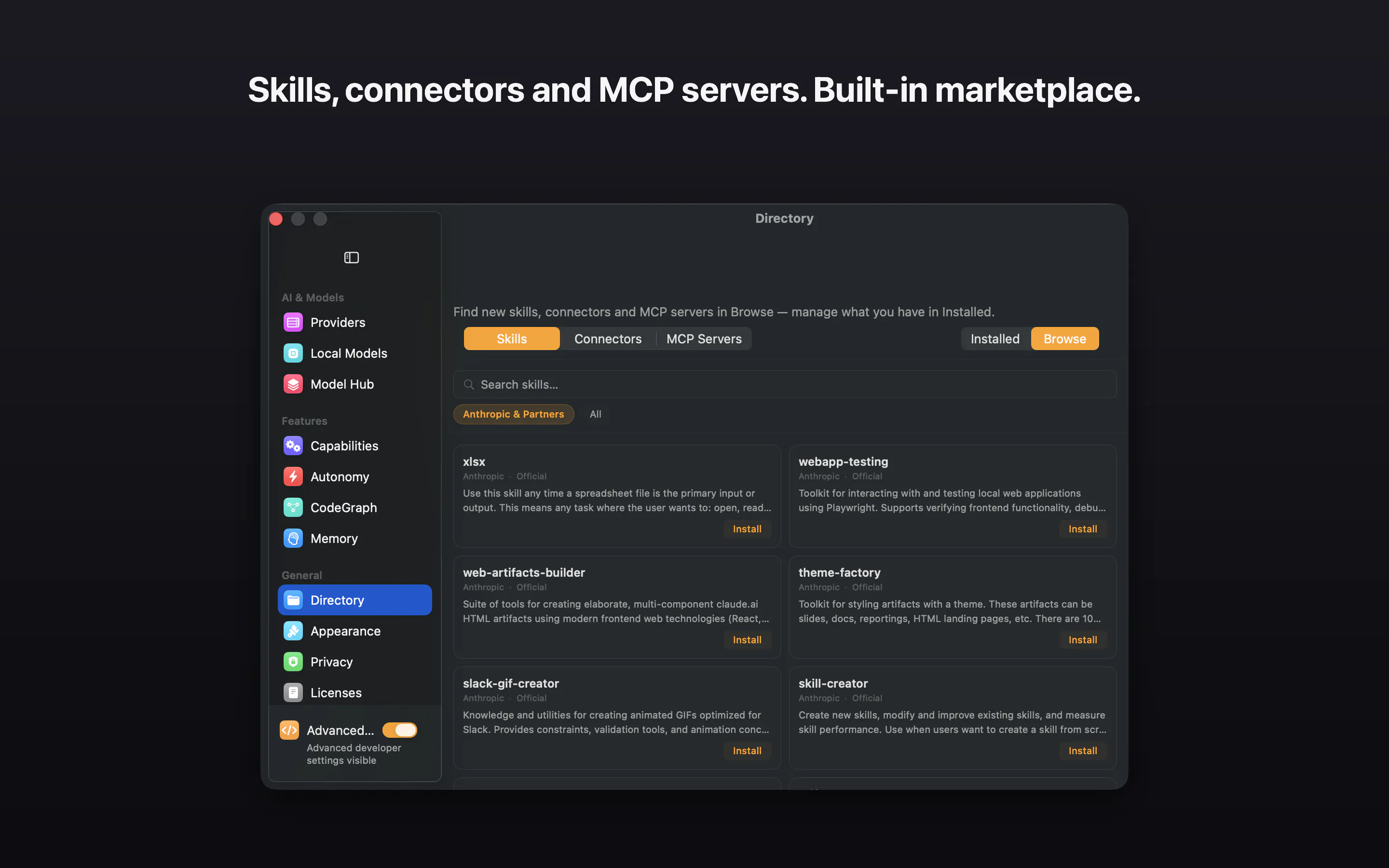This screenshot has width=1389, height=868.
Task: Select the All filter chip
Action: [595, 415]
